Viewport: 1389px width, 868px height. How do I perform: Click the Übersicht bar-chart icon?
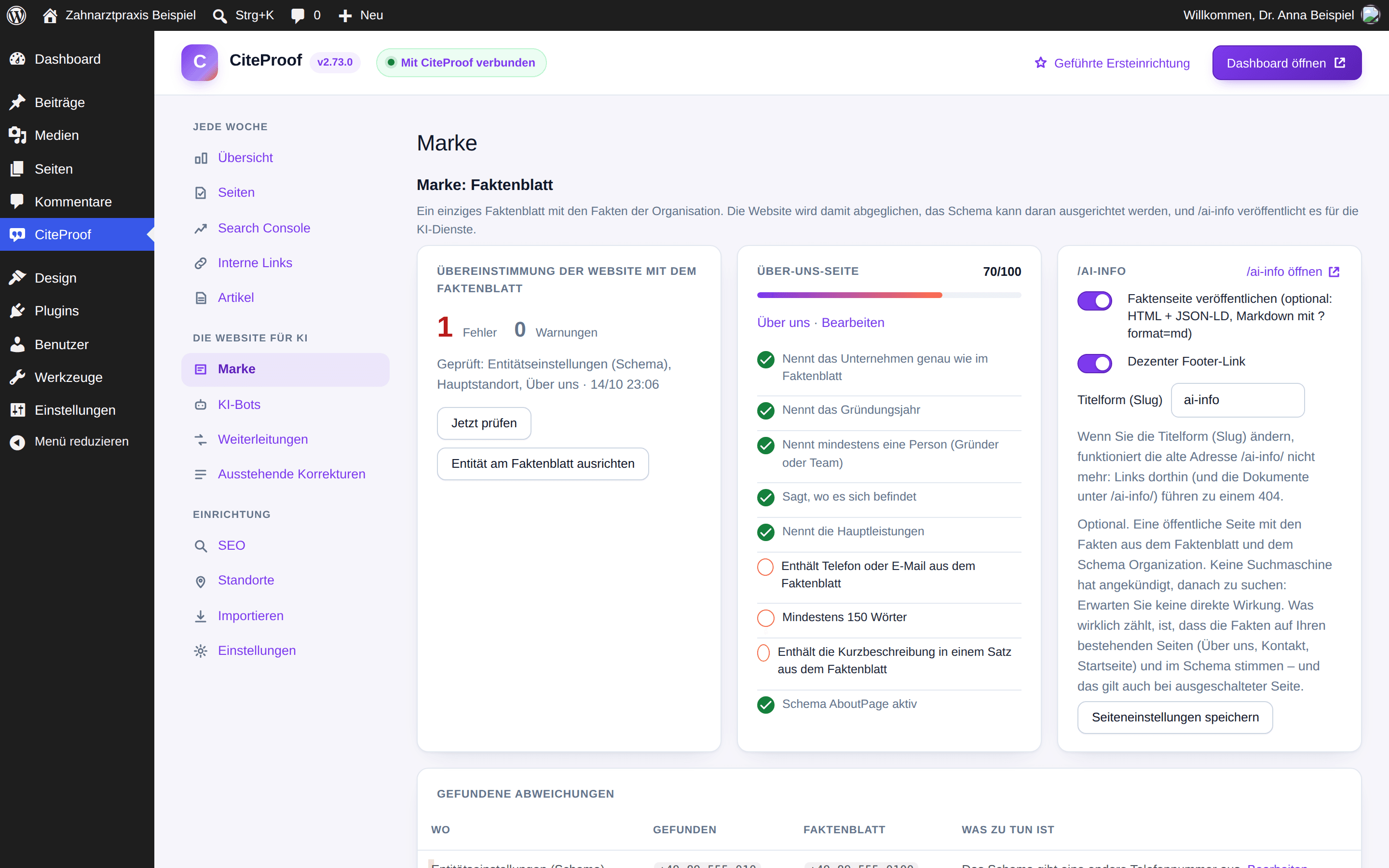click(x=200, y=158)
